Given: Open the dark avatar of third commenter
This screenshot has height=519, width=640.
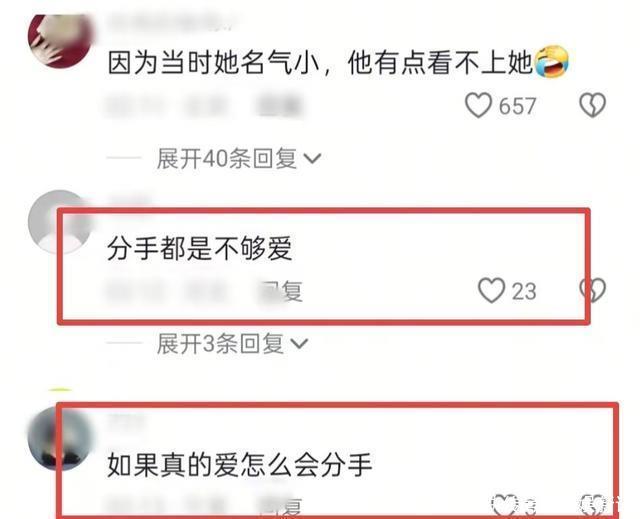Looking at the screenshot, I should coord(60,439).
